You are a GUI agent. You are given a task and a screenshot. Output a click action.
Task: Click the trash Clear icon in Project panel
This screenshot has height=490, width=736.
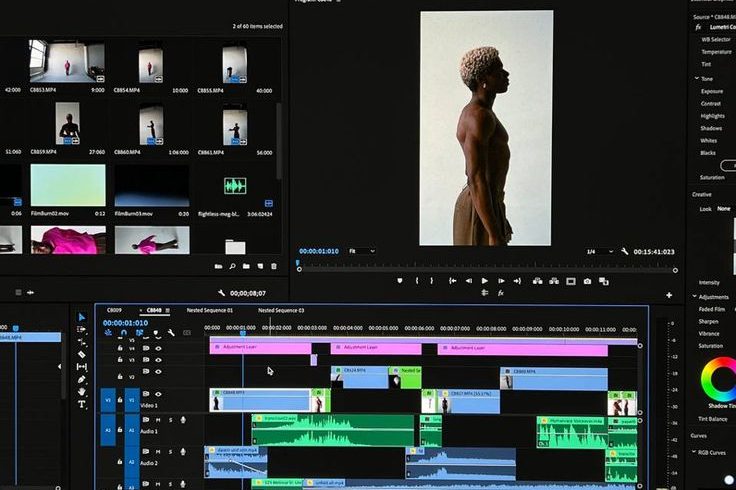pos(274,266)
